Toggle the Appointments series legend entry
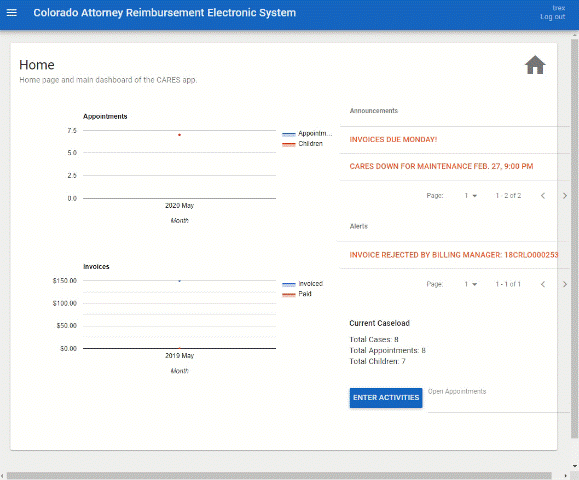The height and width of the screenshot is (480, 579). (307, 133)
